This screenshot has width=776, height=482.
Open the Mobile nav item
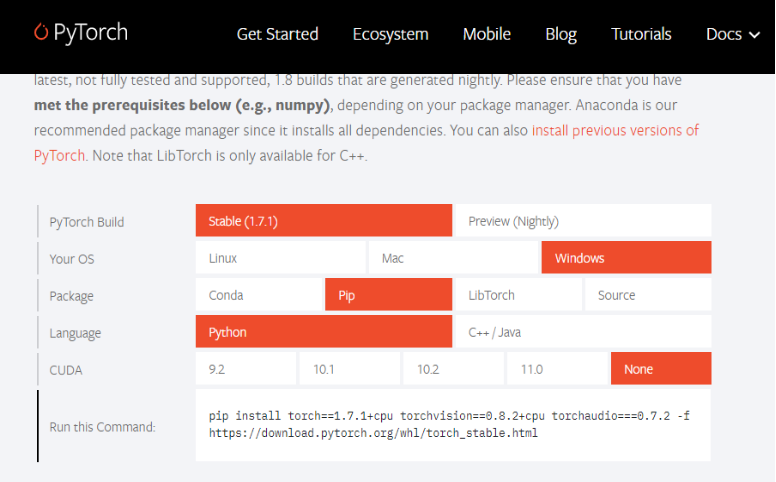click(487, 34)
